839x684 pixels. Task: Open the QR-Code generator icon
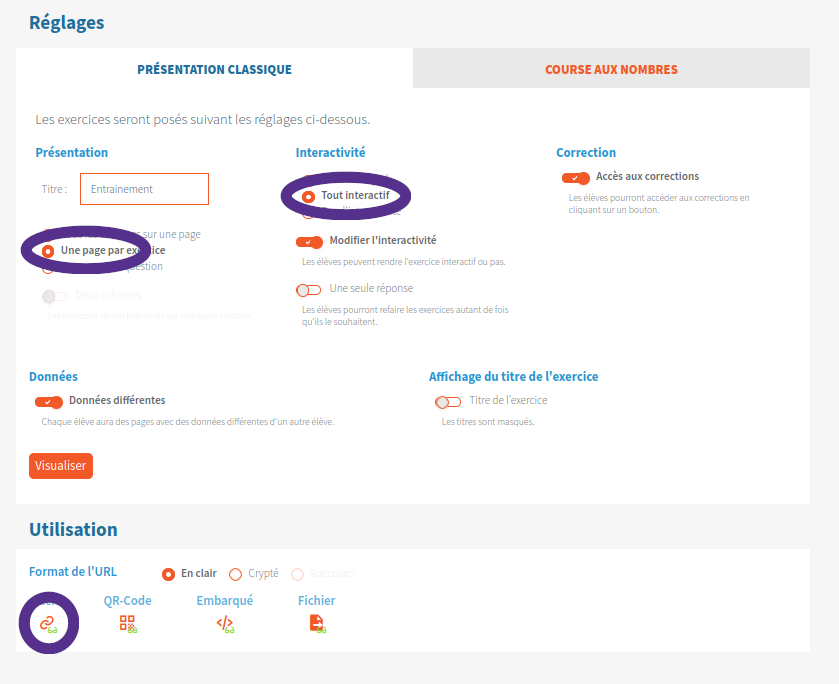[x=127, y=623]
